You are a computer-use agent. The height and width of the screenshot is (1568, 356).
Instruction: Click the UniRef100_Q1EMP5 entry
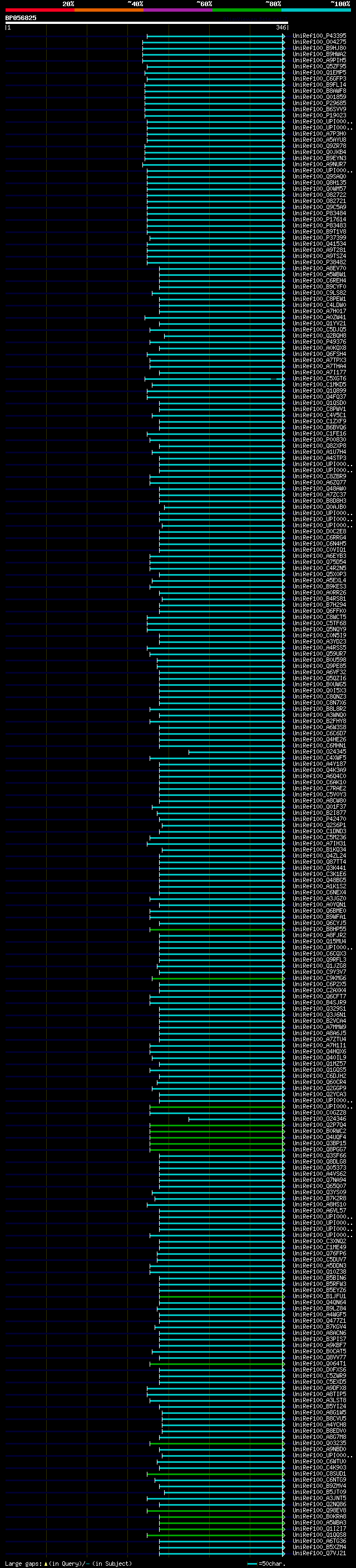pyautogui.click(x=319, y=72)
